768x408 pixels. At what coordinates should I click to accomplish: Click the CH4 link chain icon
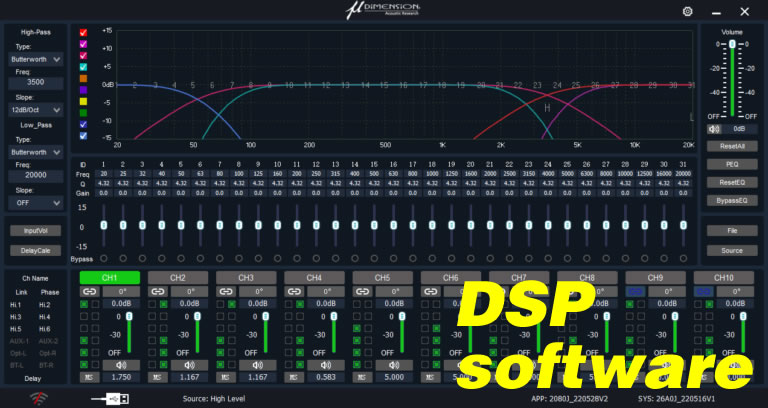[x=294, y=291]
